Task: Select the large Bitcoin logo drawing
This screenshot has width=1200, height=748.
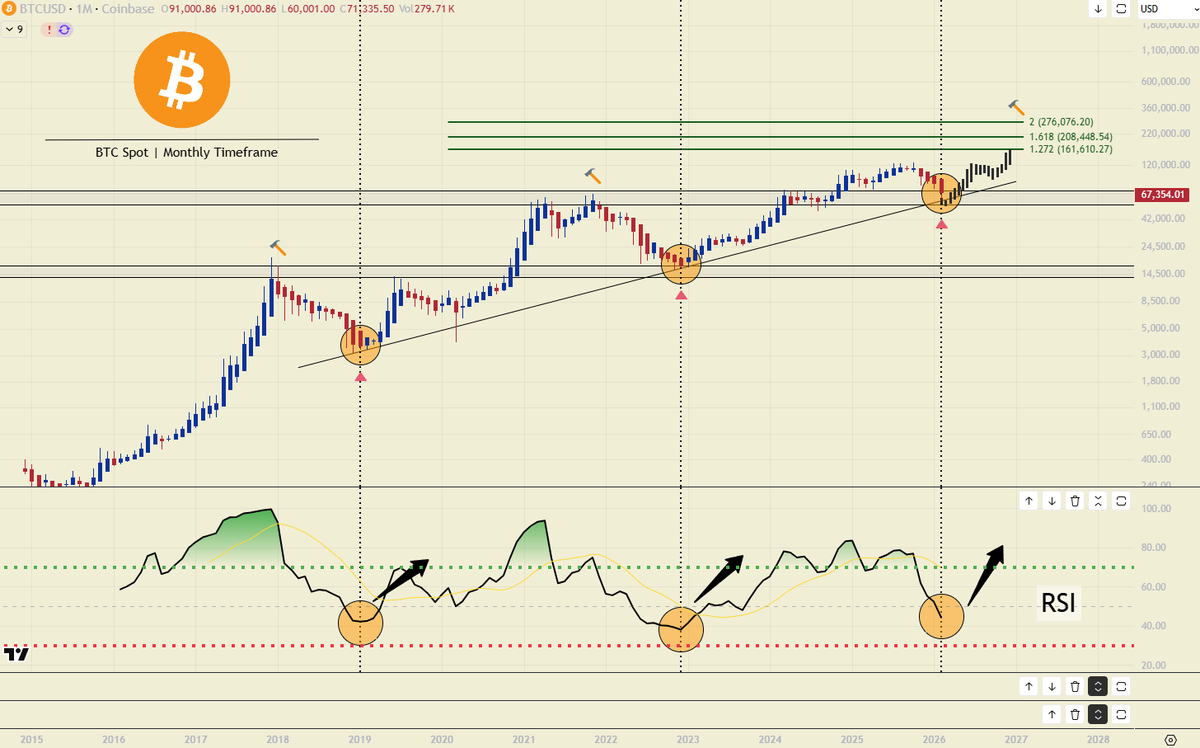Action: [182, 80]
